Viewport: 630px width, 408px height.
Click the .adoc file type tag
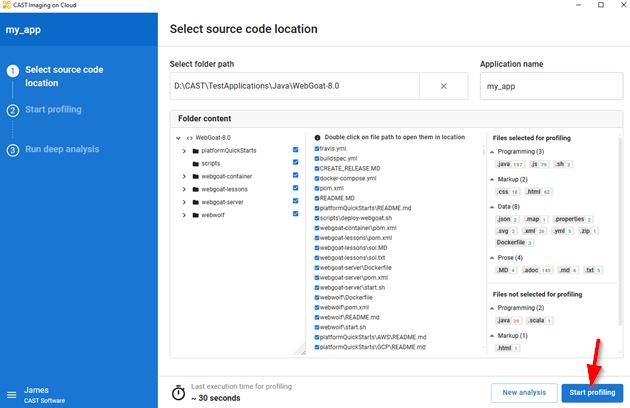[x=538, y=270]
